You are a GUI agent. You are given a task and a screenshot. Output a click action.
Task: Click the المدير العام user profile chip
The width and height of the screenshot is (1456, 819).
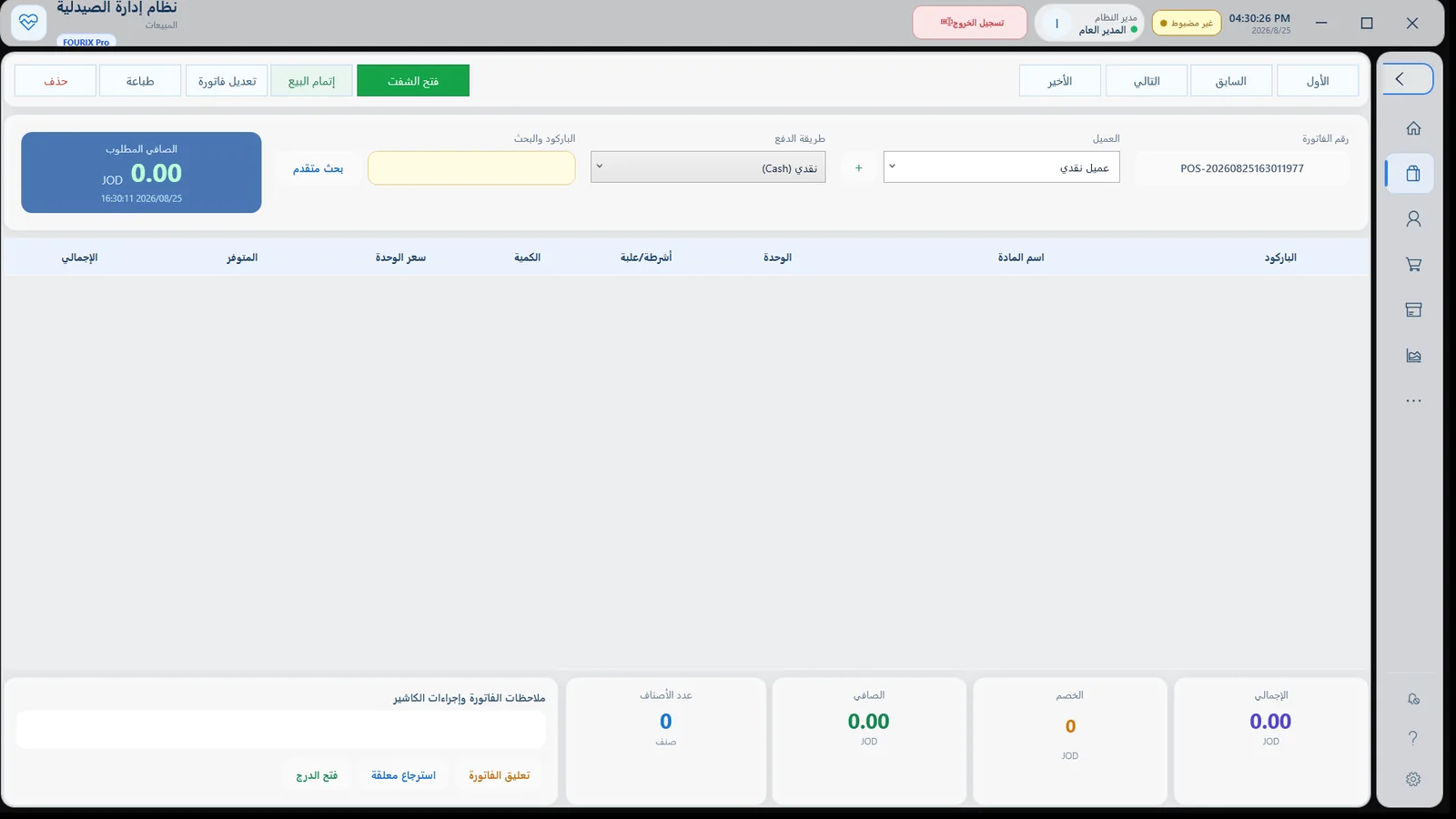[x=1089, y=23]
